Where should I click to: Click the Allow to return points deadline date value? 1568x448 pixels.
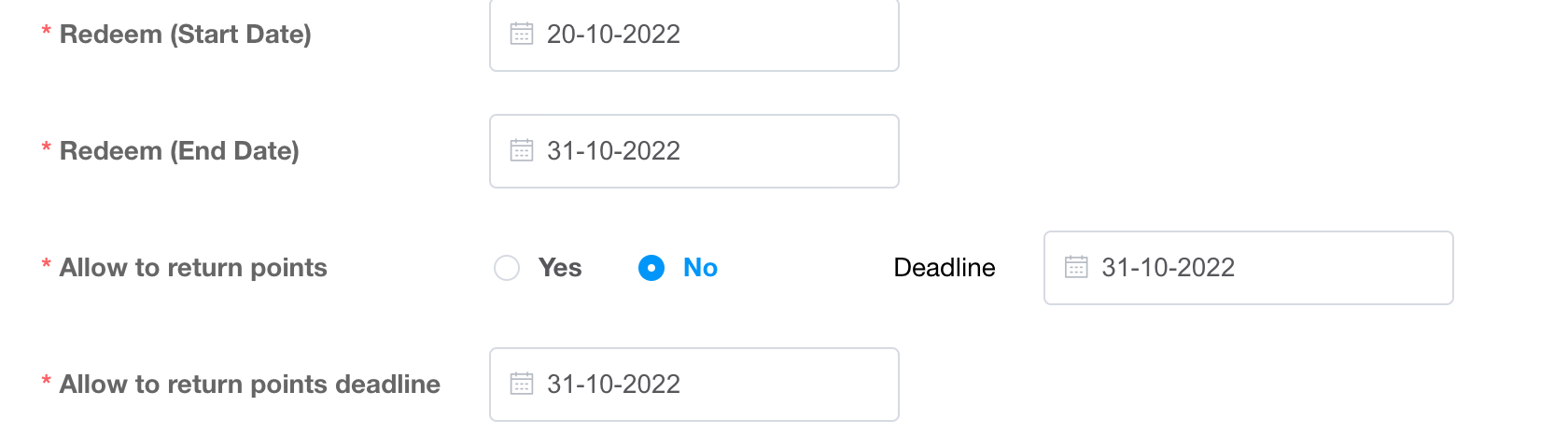point(613,384)
